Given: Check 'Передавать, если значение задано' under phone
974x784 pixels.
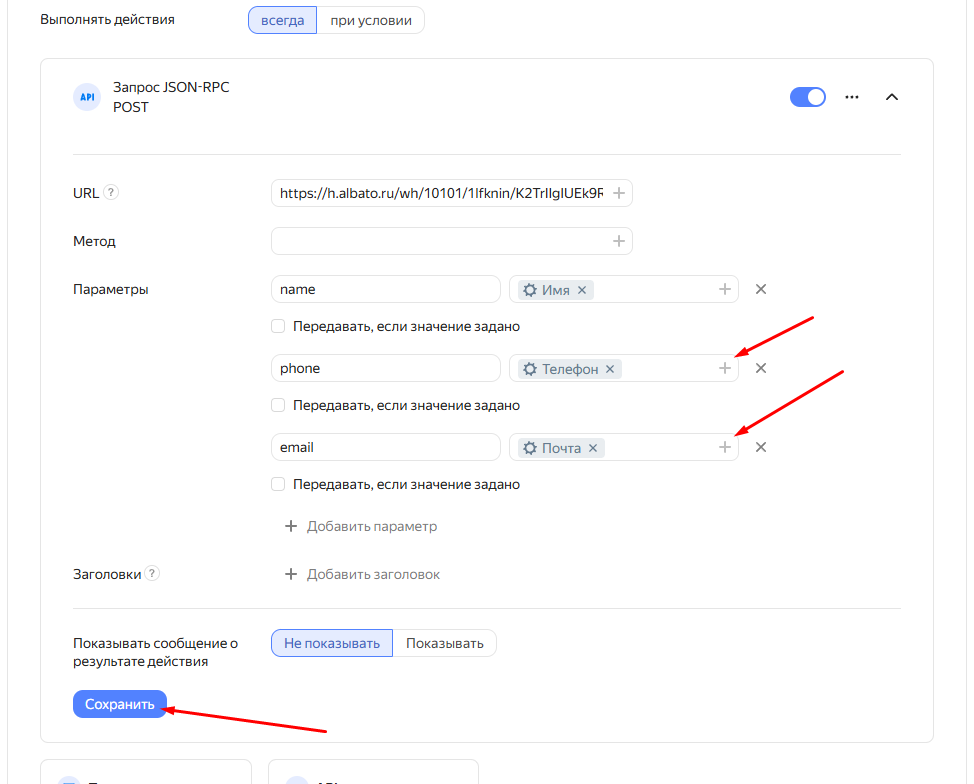Looking at the screenshot, I should click(x=279, y=406).
